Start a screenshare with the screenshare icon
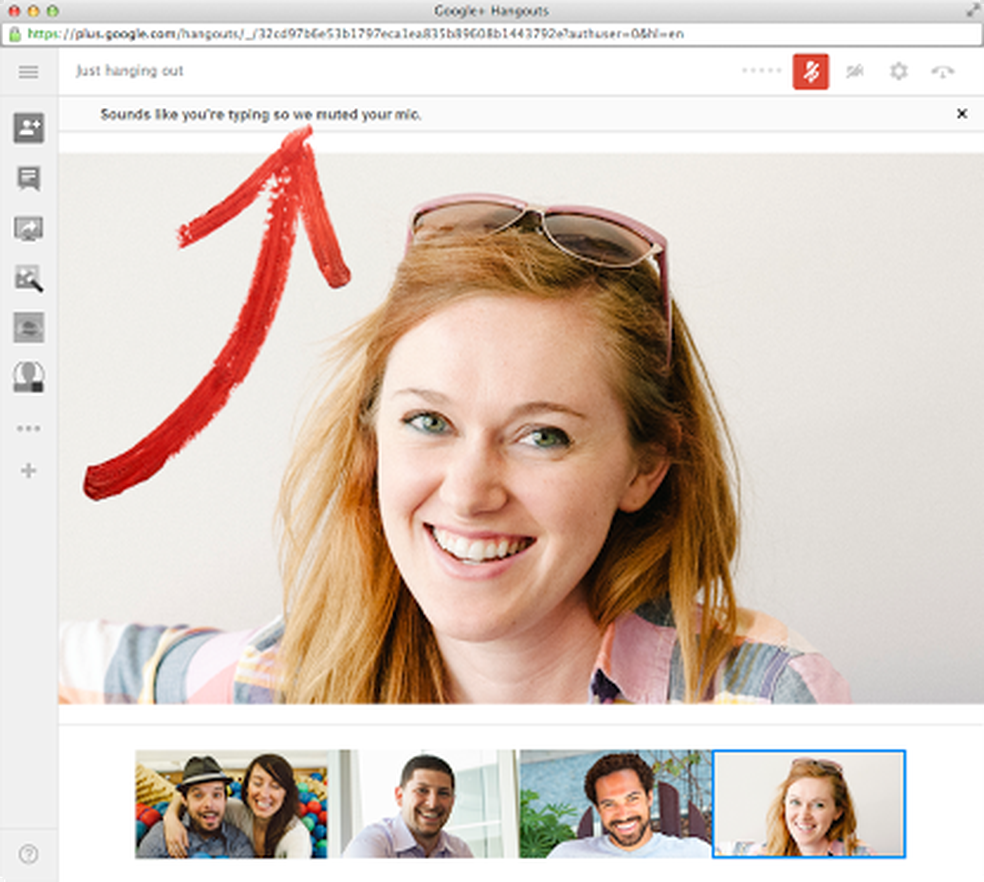984x882 pixels. click(29, 228)
